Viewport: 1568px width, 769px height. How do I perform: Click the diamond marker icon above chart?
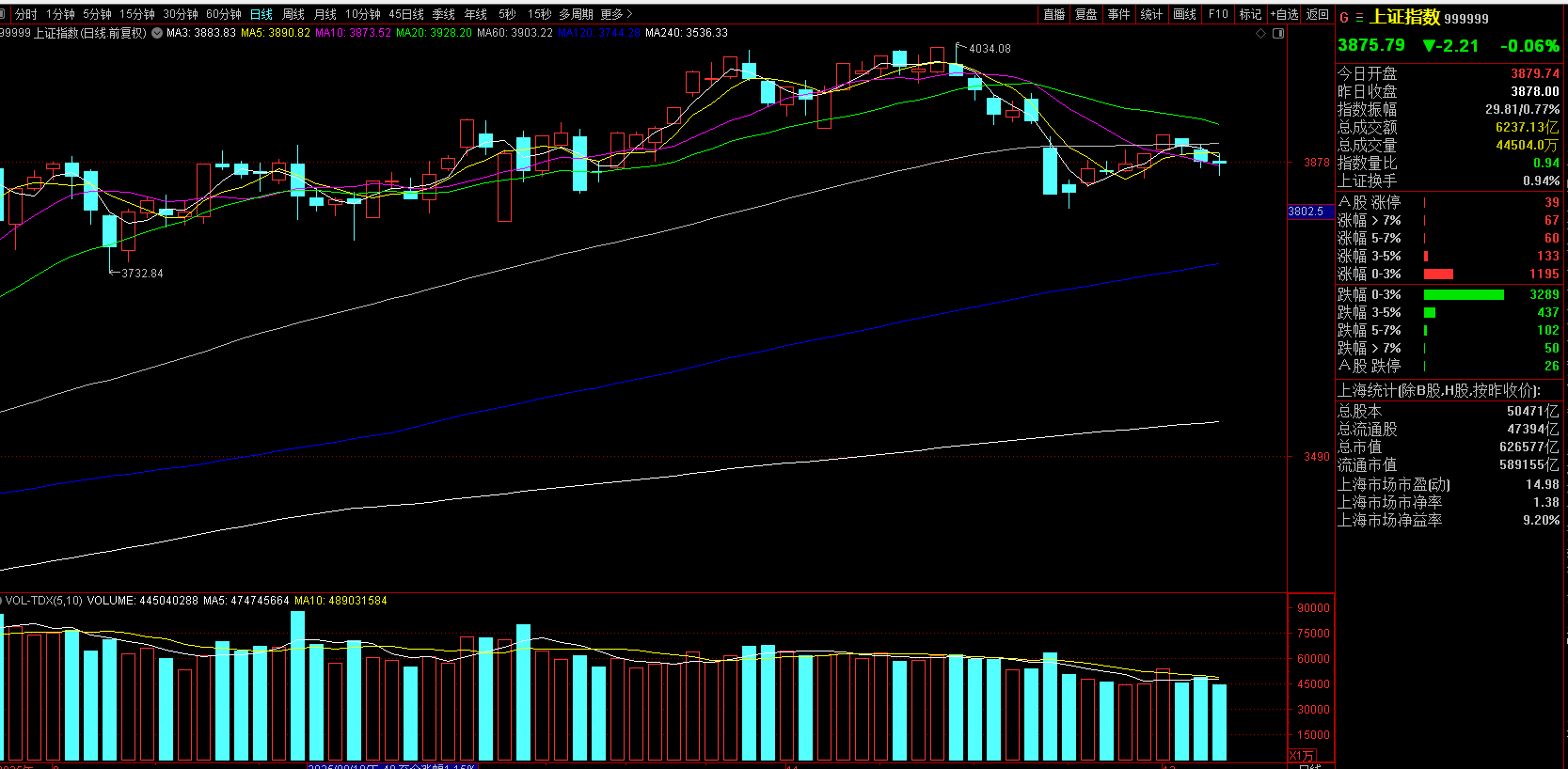tap(1260, 34)
